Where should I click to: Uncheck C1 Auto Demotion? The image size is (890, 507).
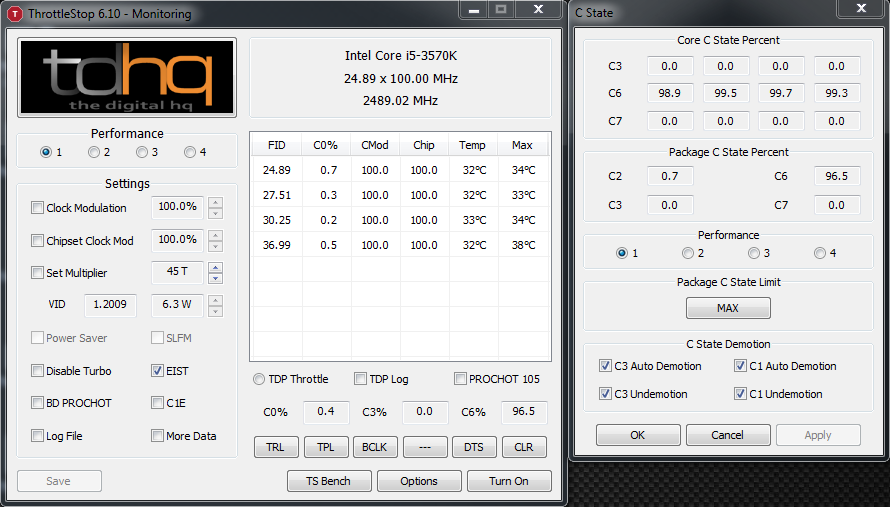tap(740, 366)
